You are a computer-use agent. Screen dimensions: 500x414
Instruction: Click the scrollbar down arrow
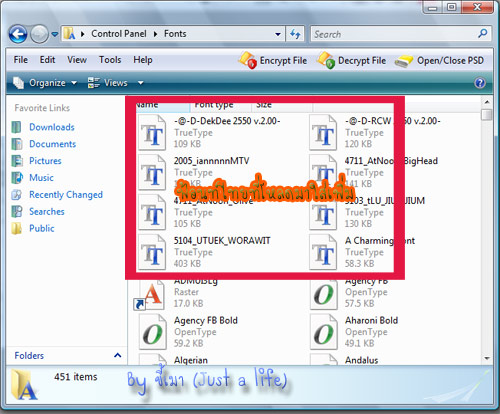pyautogui.click(x=487, y=359)
